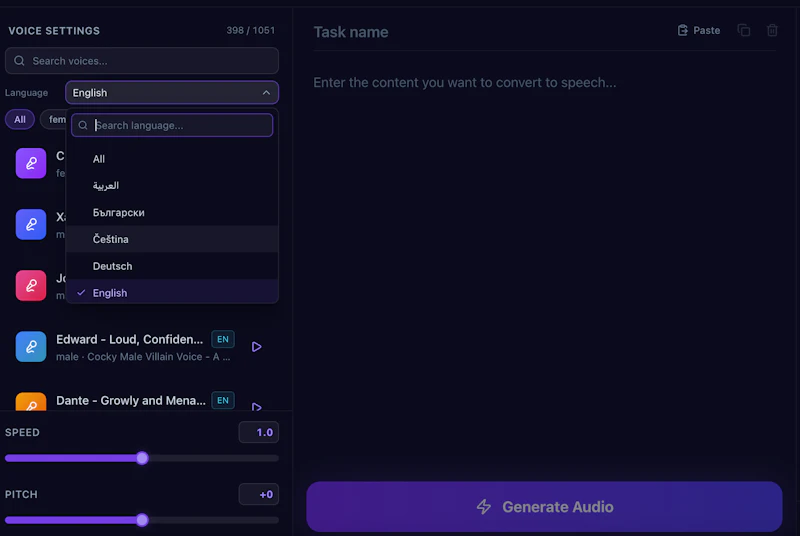Screen dimensions: 800x536
Task: Click Edward's blue microphone avatar
Action: pyautogui.click(x=31, y=347)
